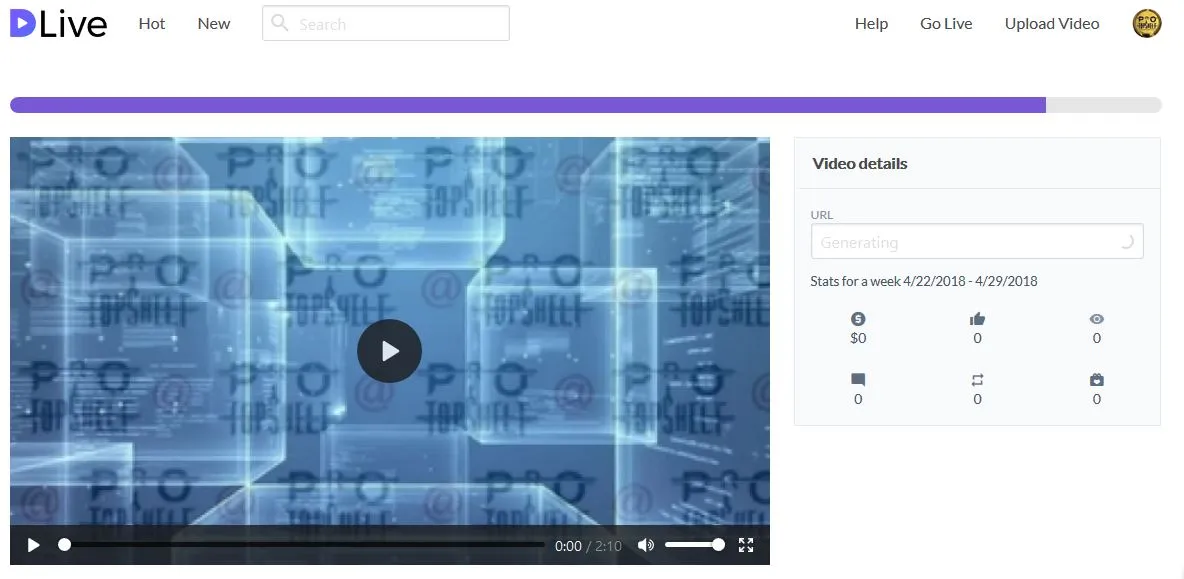The image size is (1184, 579).
Task: Click the thumbs up likes icon
Action: tap(977, 319)
